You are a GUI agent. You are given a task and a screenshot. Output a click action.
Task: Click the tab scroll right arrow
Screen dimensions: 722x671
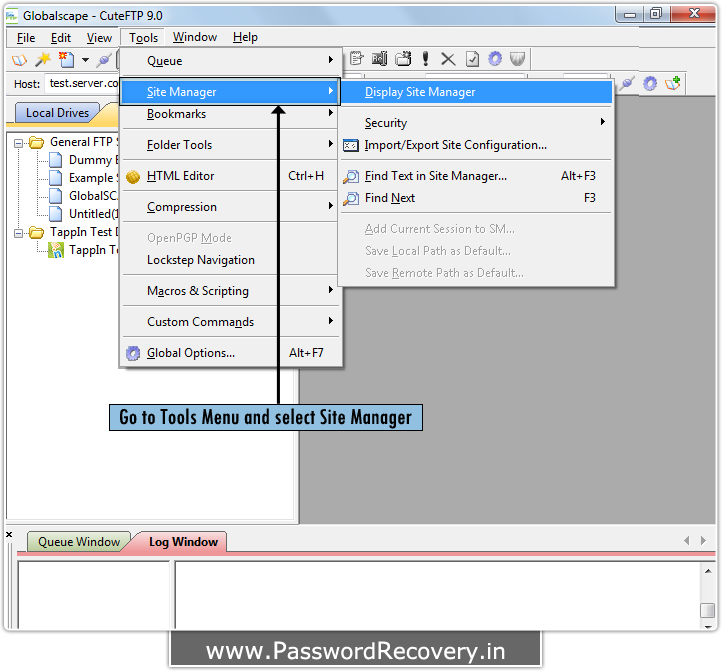click(x=703, y=541)
